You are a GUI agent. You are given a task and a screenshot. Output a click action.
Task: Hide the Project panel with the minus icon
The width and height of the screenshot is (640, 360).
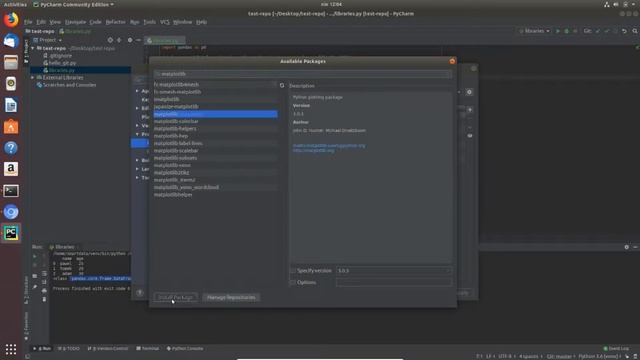click(139, 40)
